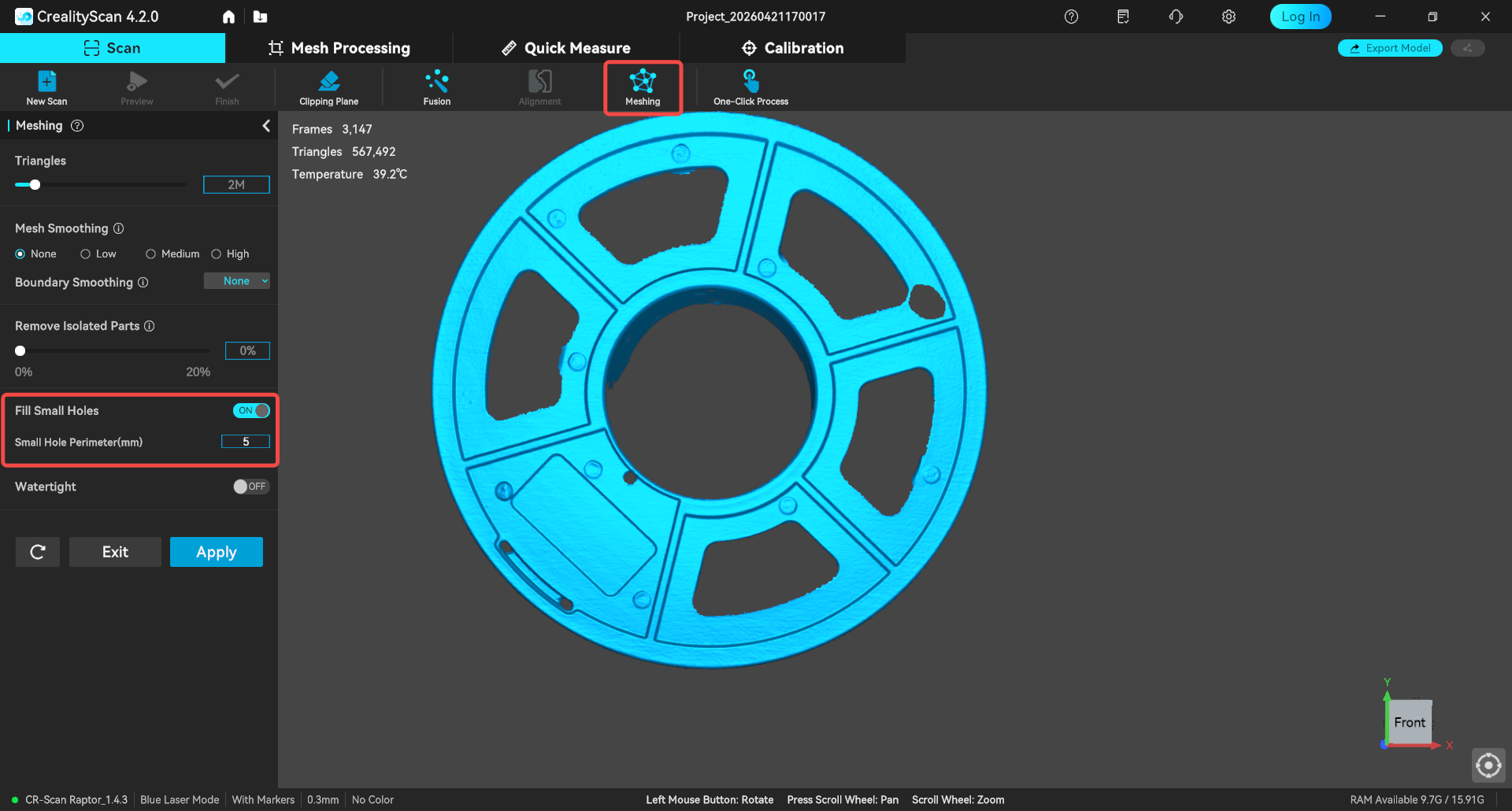The height and width of the screenshot is (811, 1512).
Task: Collapse the Meshing side panel
Action: click(266, 126)
